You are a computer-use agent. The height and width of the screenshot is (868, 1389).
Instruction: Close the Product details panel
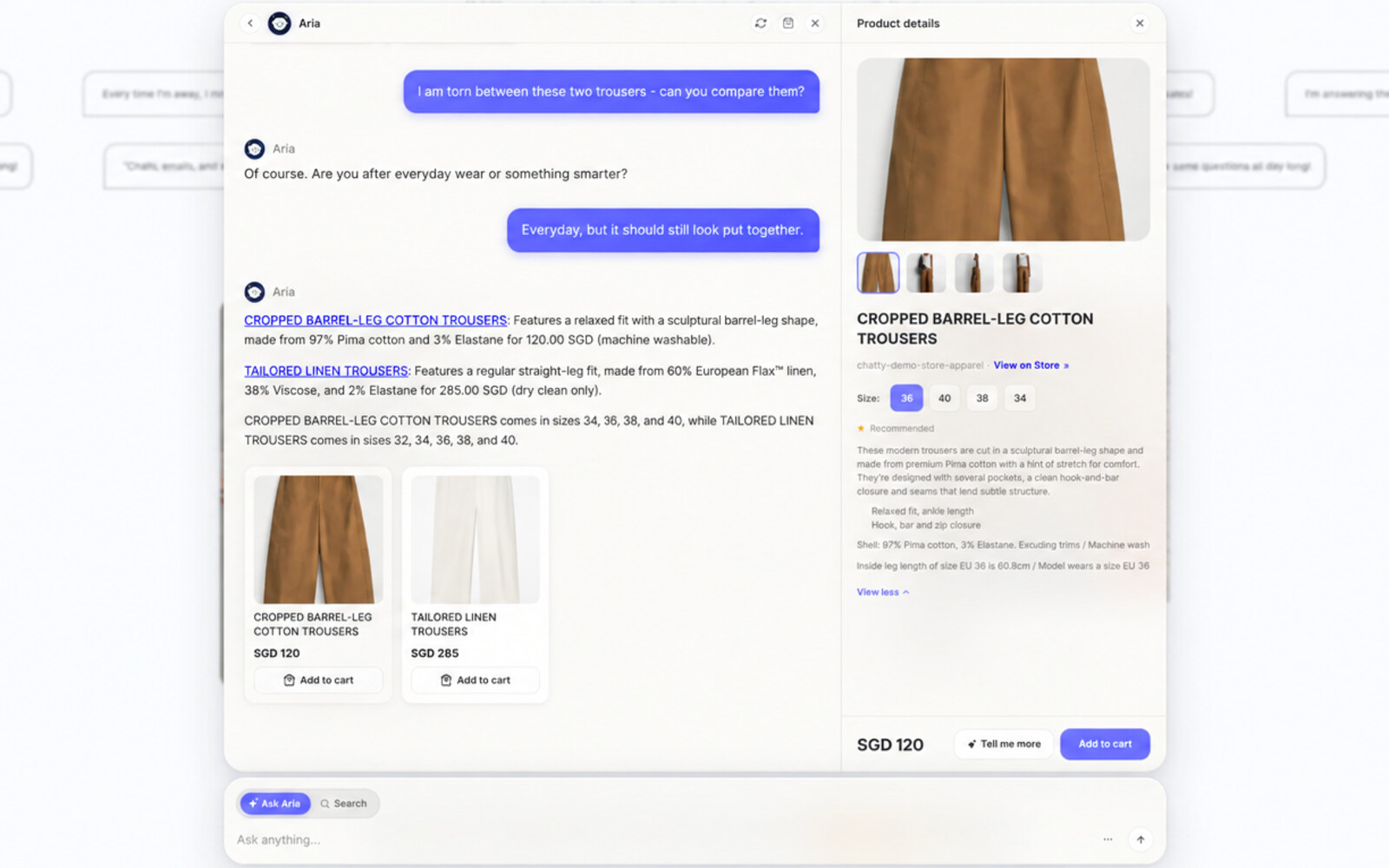click(1140, 23)
